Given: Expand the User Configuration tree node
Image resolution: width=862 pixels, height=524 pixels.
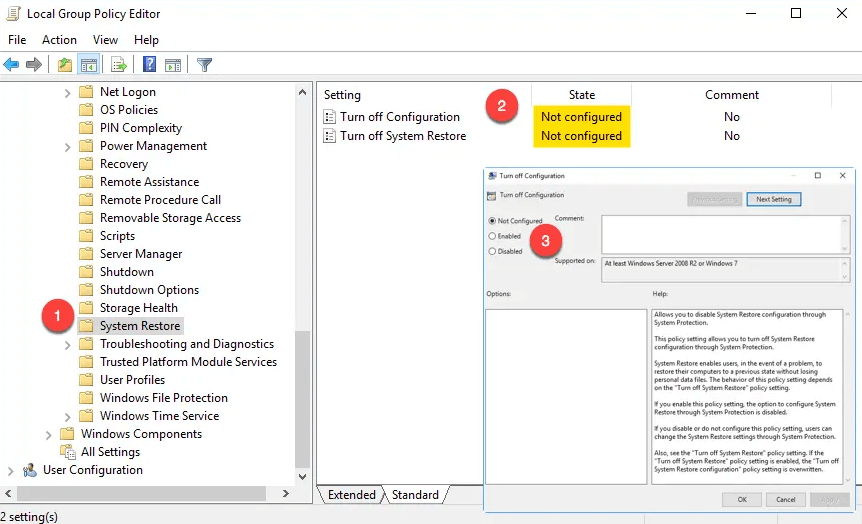Looking at the screenshot, I should (11, 470).
